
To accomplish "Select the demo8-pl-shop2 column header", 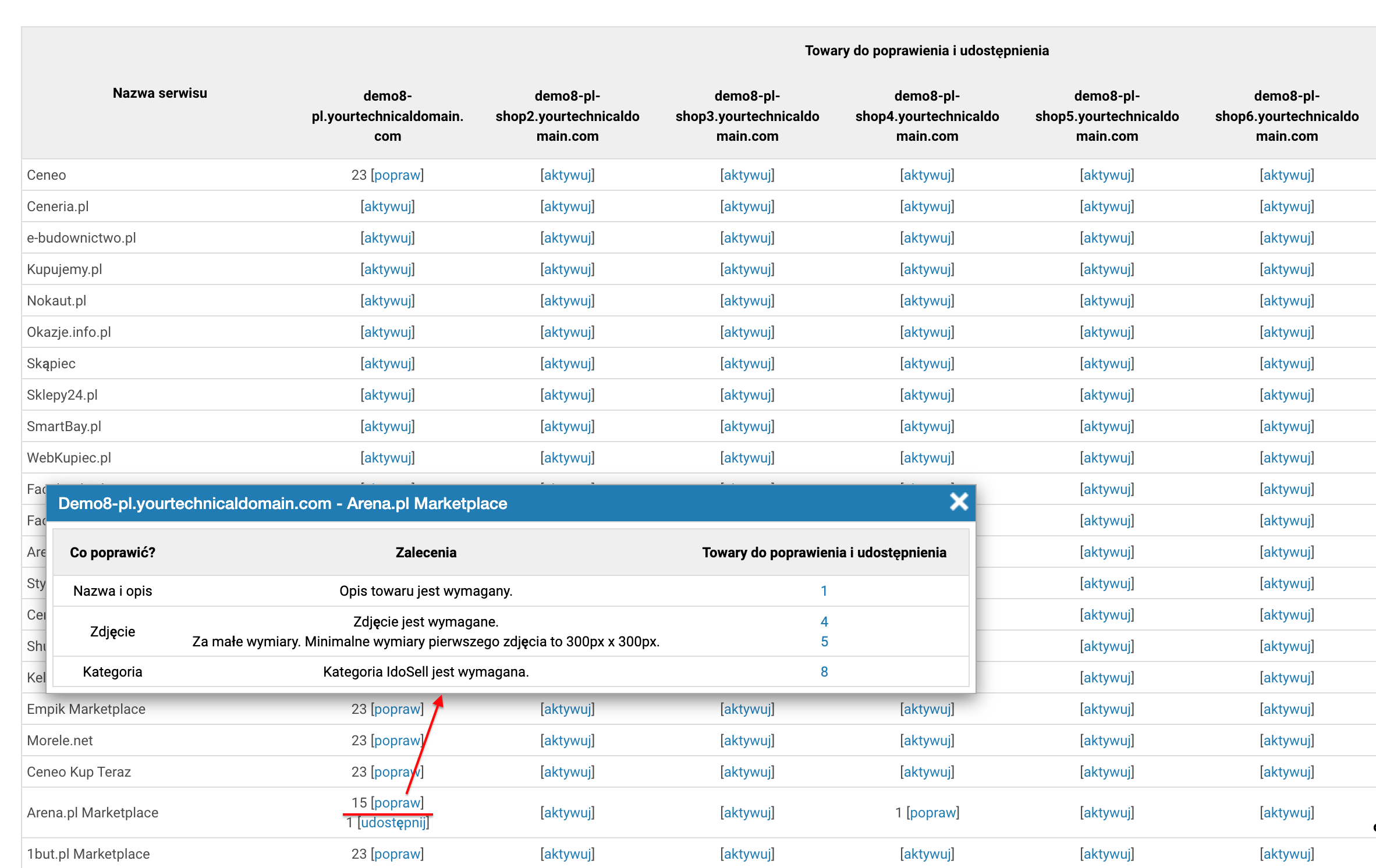I will click(x=568, y=116).
